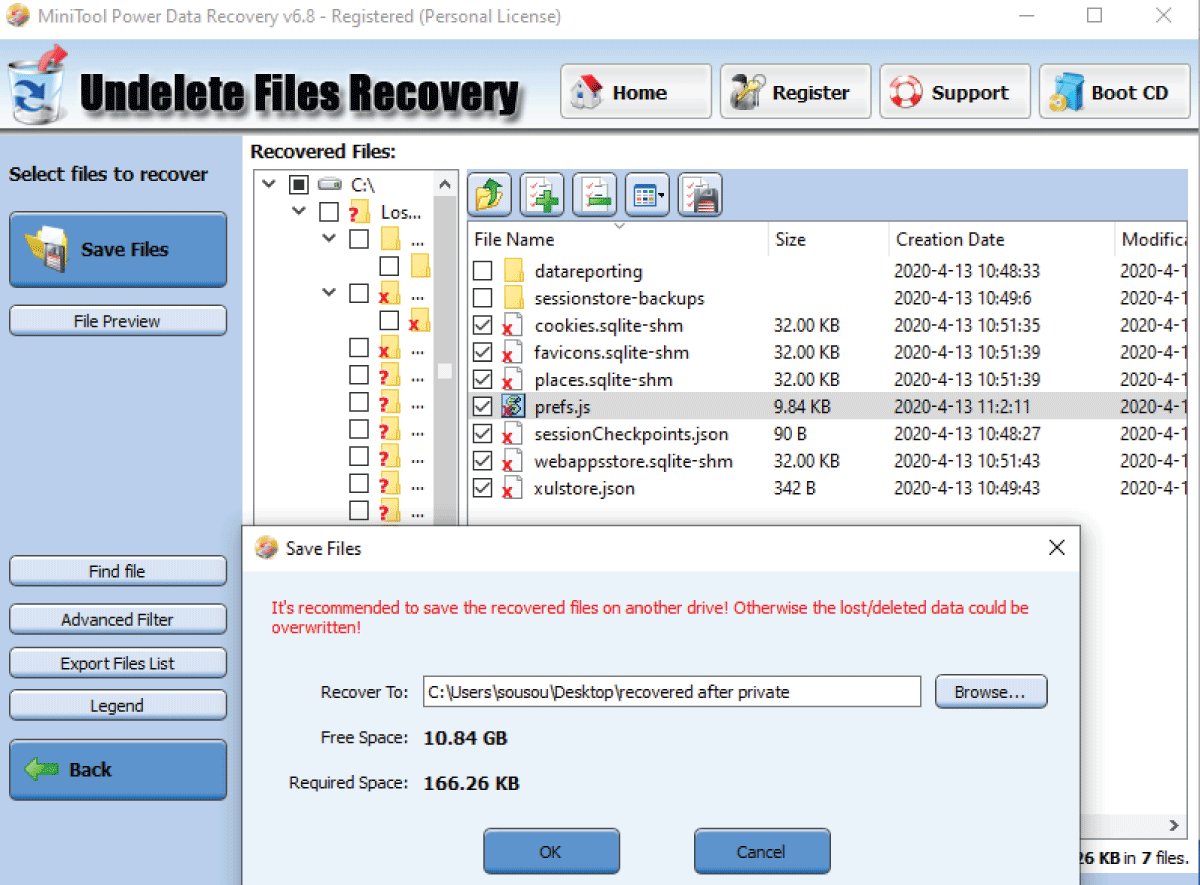Check the datareporting folder checkbox

coord(483,271)
